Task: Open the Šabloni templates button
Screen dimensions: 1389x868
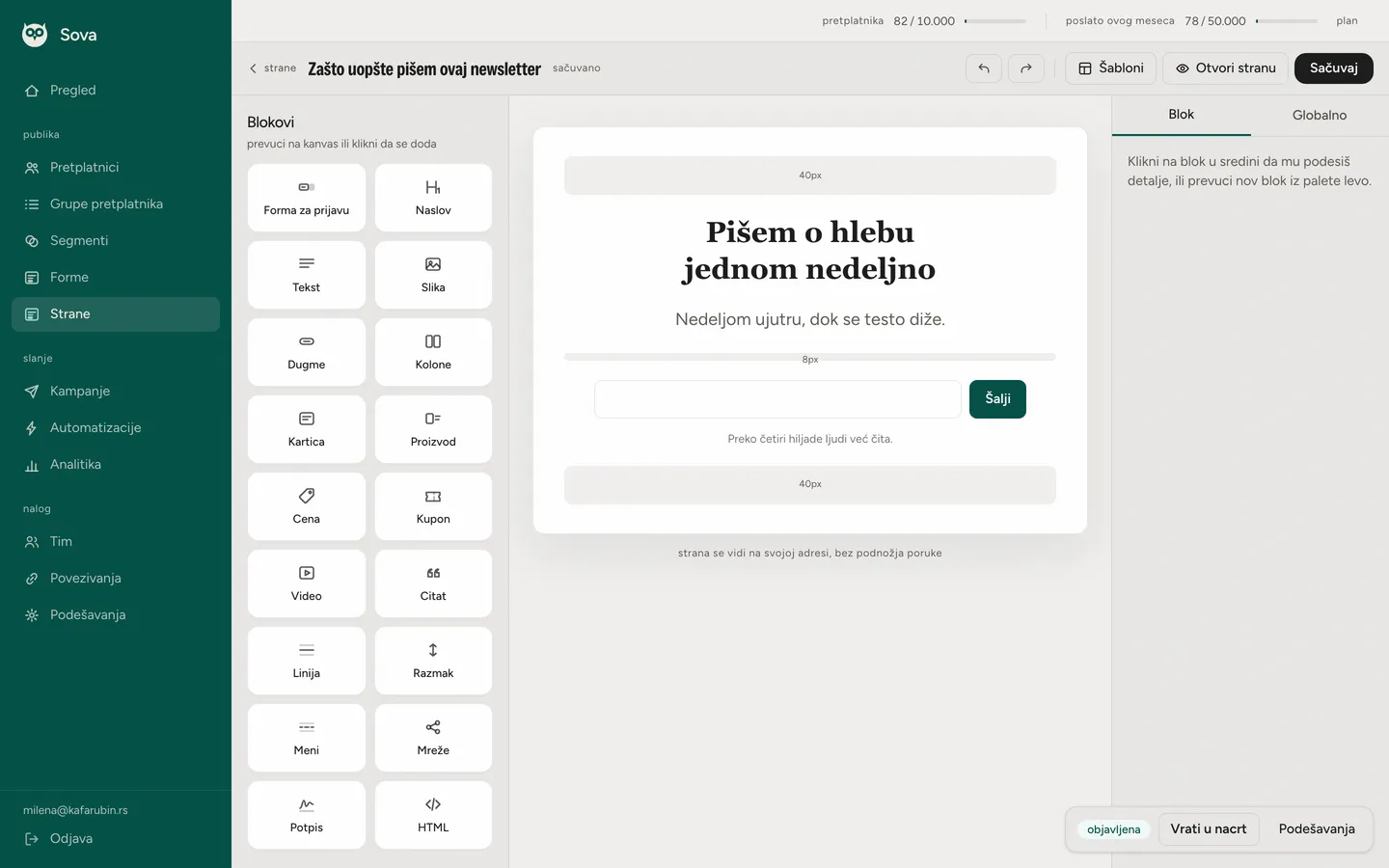Action: coord(1111,68)
